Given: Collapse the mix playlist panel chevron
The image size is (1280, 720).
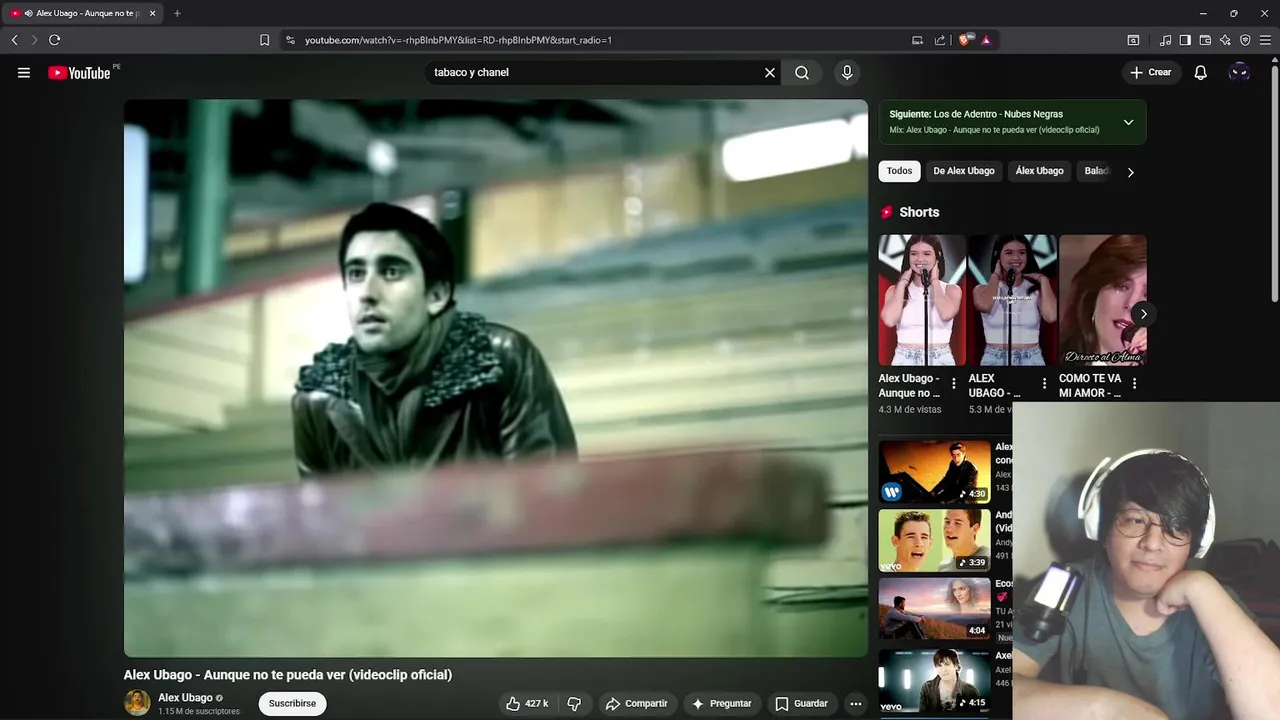Looking at the screenshot, I should [1128, 122].
